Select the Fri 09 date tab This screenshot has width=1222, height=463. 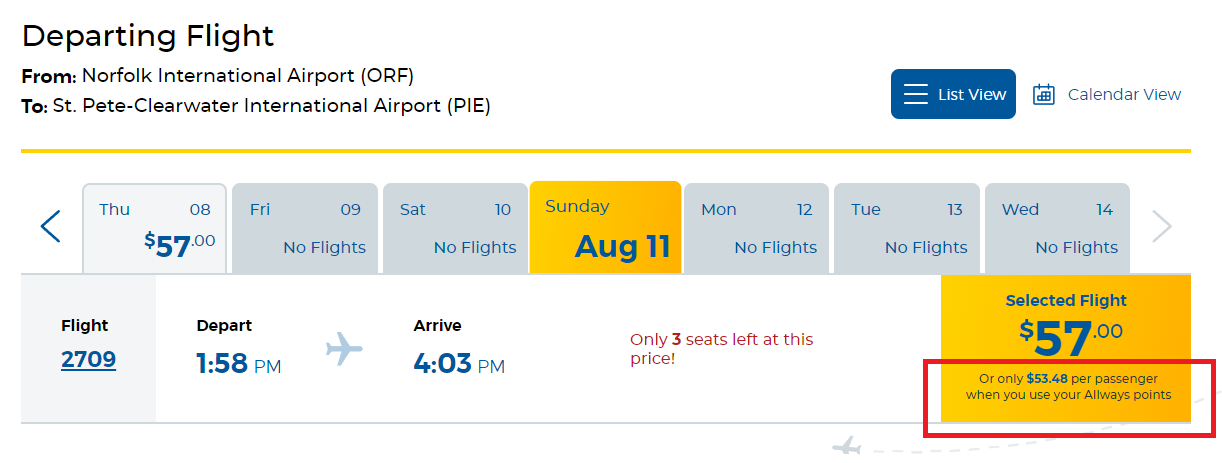[x=305, y=229]
